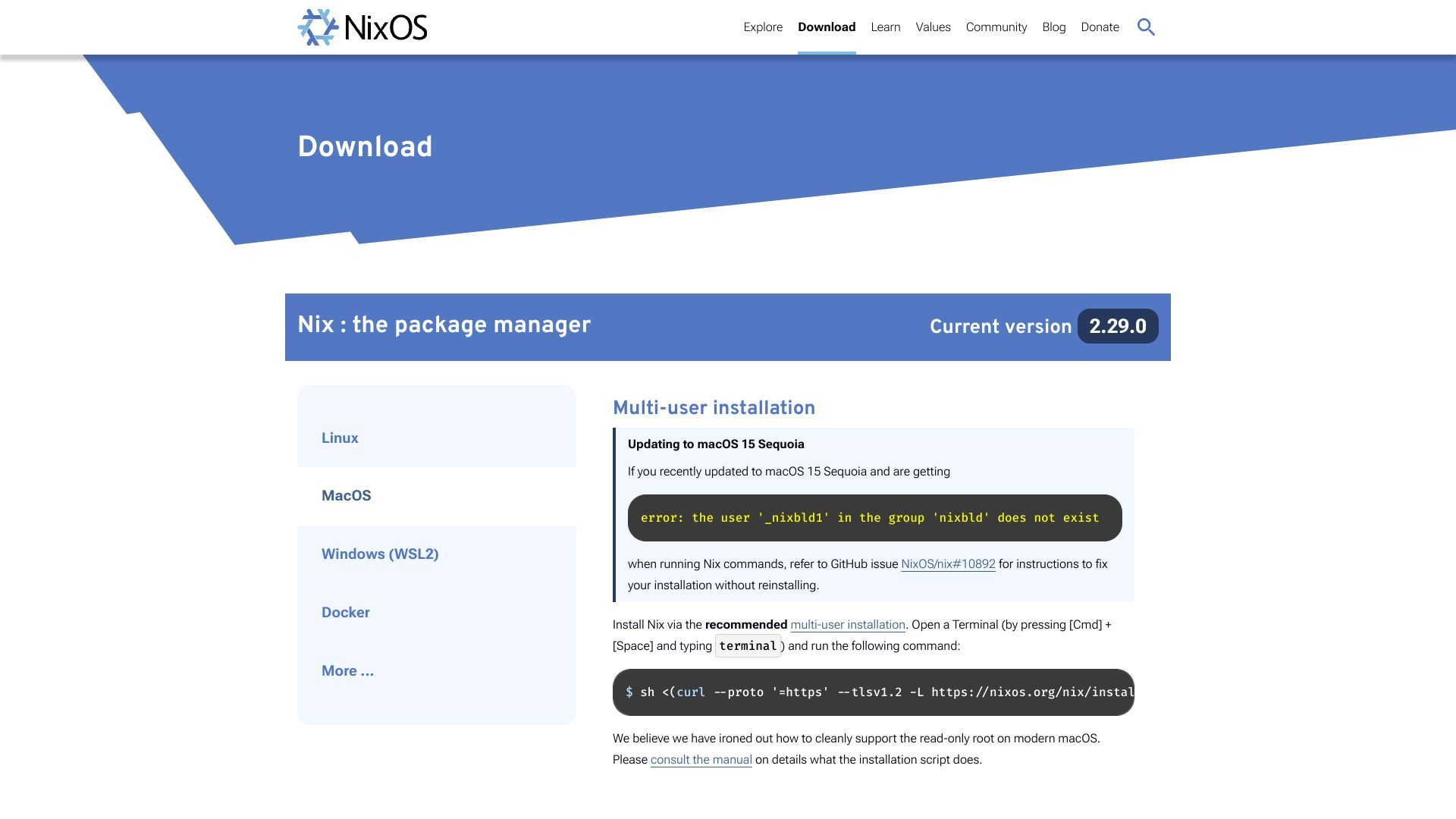
Task: Open the Values nav item
Action: (933, 27)
